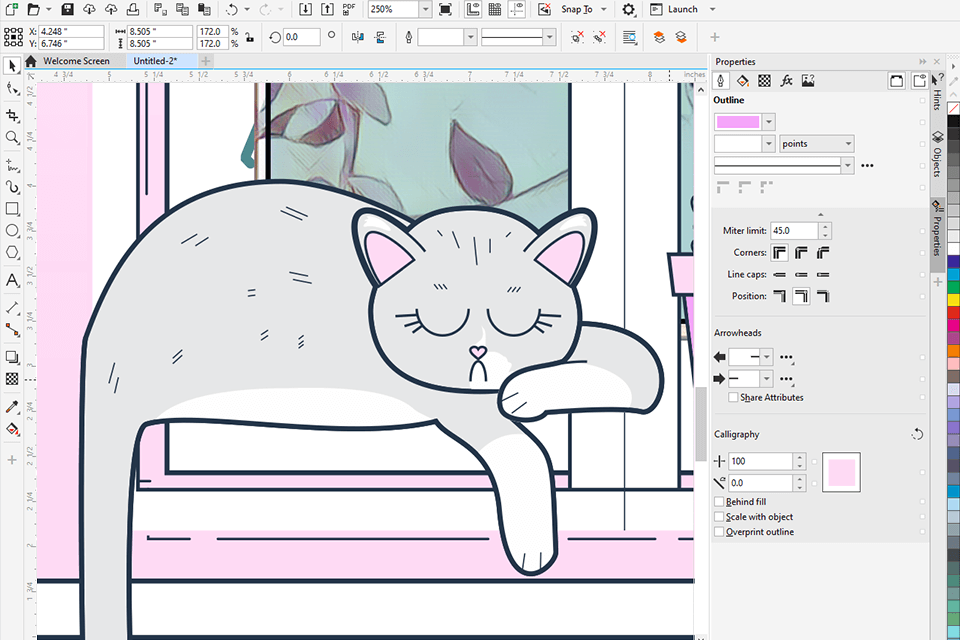Select the Pick tool in the toolbox

pyautogui.click(x=12, y=66)
